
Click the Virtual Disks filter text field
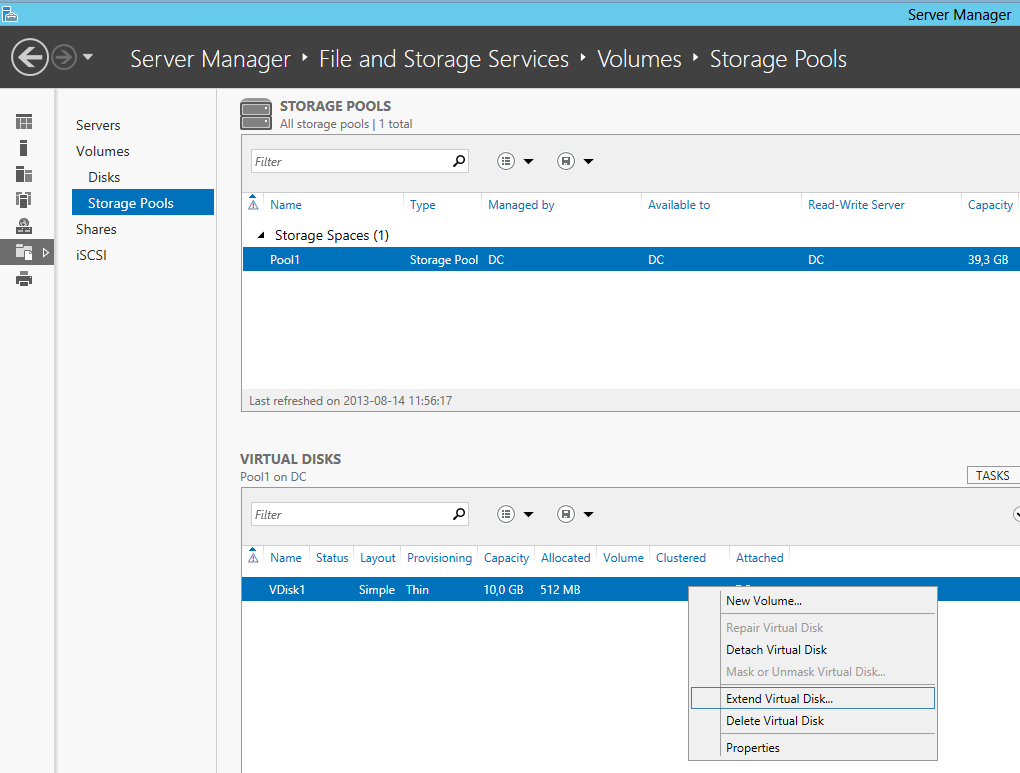(x=350, y=514)
